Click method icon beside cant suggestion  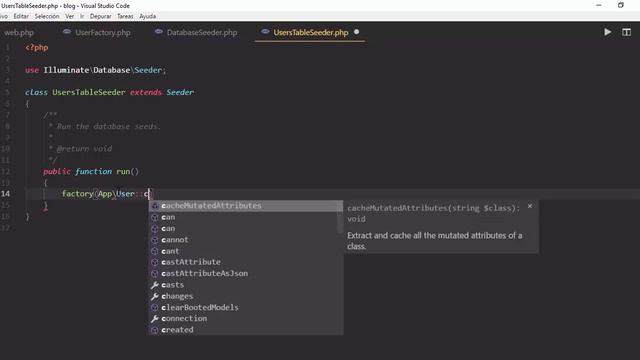(155, 251)
